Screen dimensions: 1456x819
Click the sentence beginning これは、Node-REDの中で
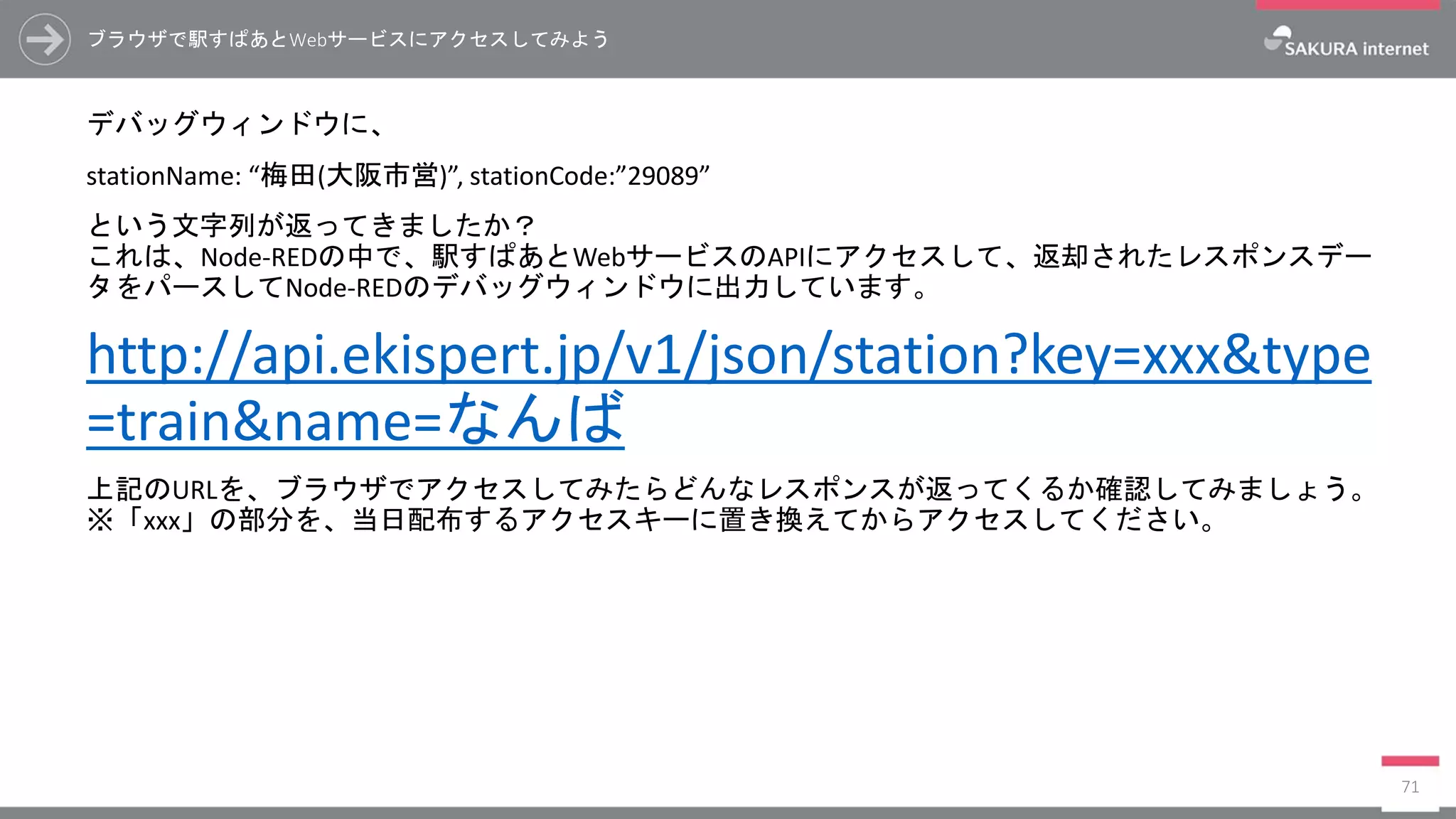[x=729, y=271]
